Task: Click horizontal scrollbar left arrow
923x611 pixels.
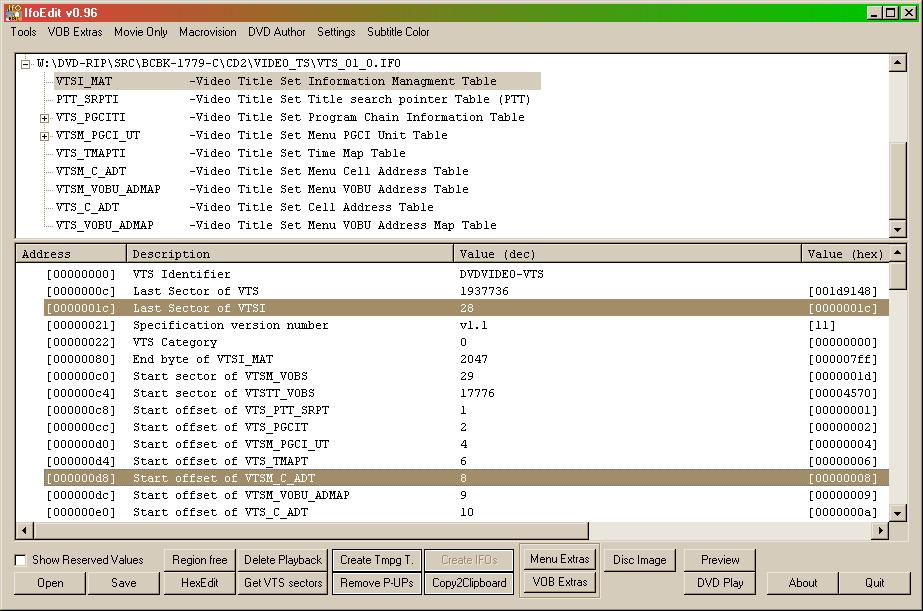Action: (x=24, y=530)
